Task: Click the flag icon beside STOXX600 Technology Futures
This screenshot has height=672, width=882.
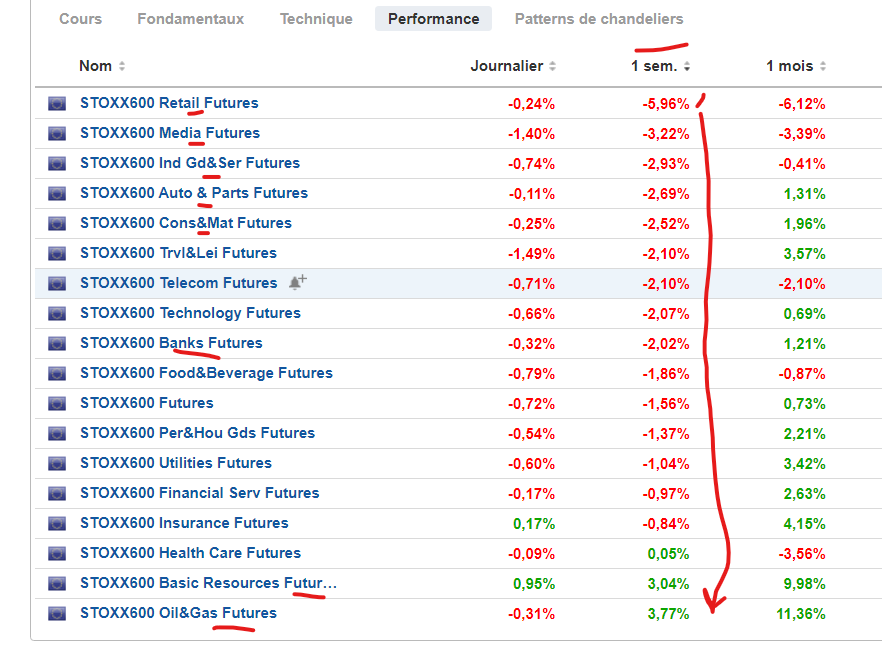Action: (57, 313)
